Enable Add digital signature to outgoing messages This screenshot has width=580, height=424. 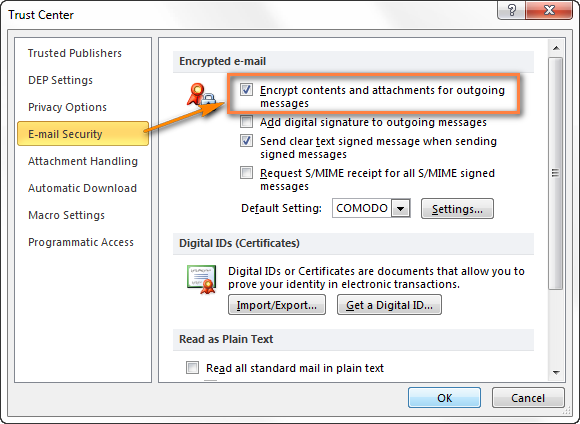click(x=246, y=121)
